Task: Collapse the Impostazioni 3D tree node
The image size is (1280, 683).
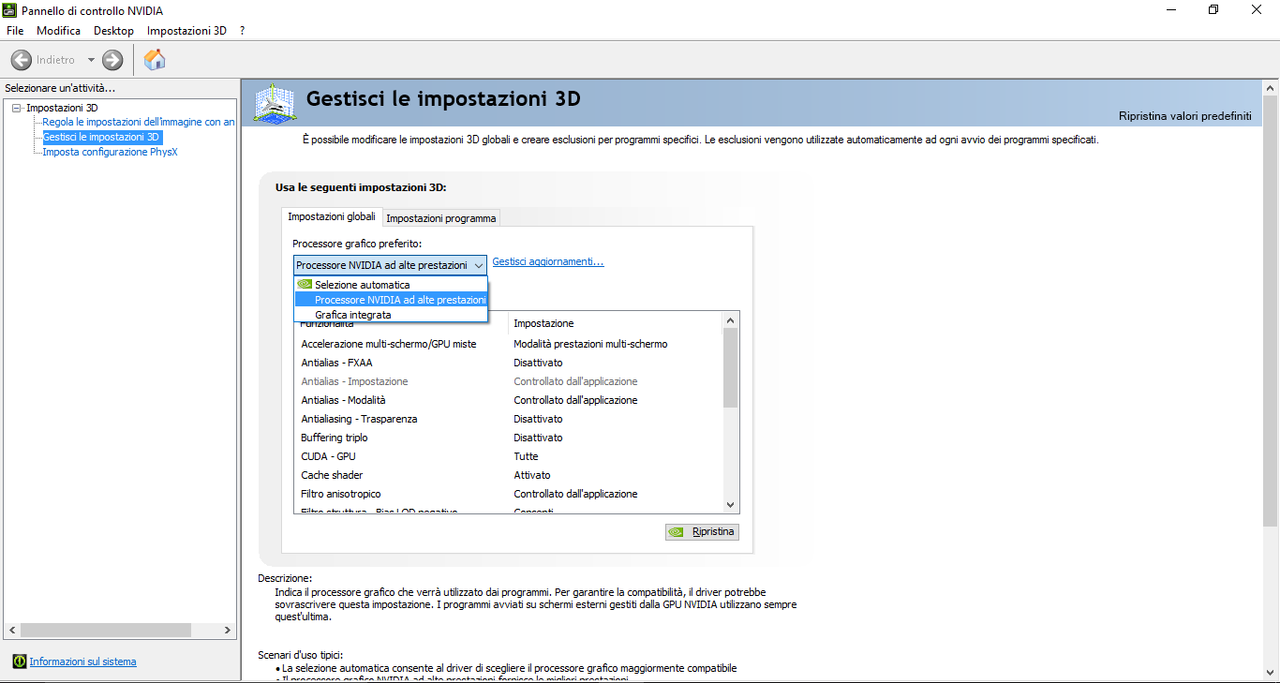Action: coord(16,107)
